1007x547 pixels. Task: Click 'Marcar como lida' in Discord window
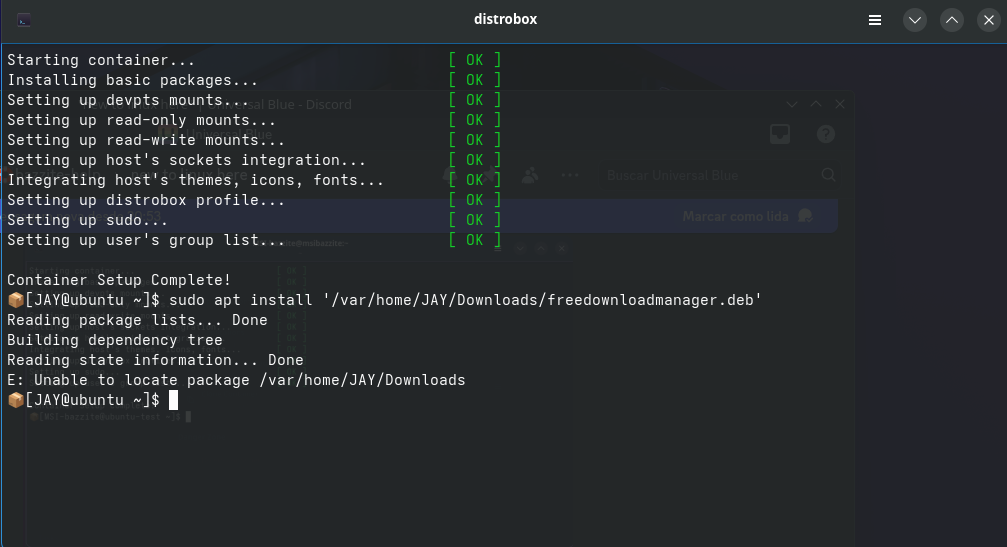tap(735, 216)
